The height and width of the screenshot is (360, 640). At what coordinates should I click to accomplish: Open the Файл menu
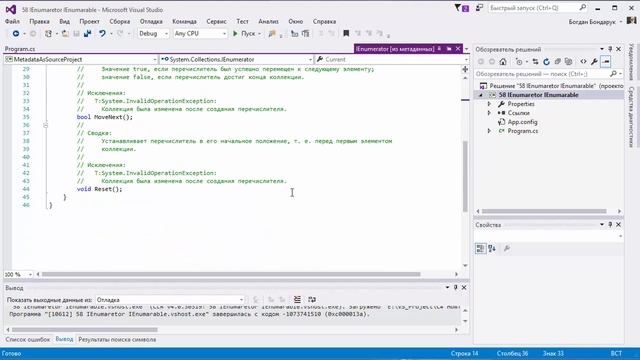pos(12,21)
